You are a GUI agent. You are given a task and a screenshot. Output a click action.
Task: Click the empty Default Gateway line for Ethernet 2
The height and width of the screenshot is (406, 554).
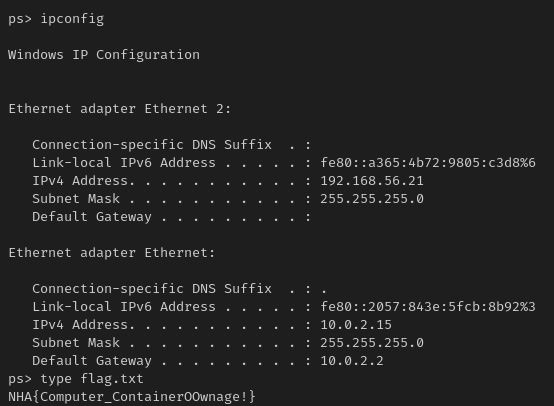pos(172,217)
